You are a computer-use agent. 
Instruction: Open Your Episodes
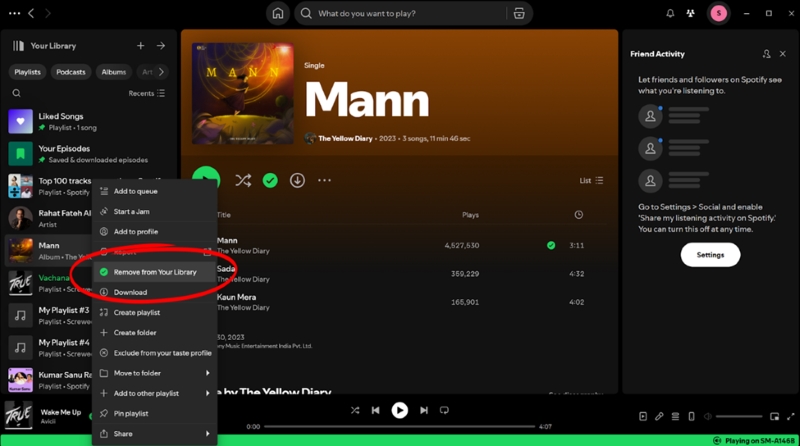click(x=89, y=154)
